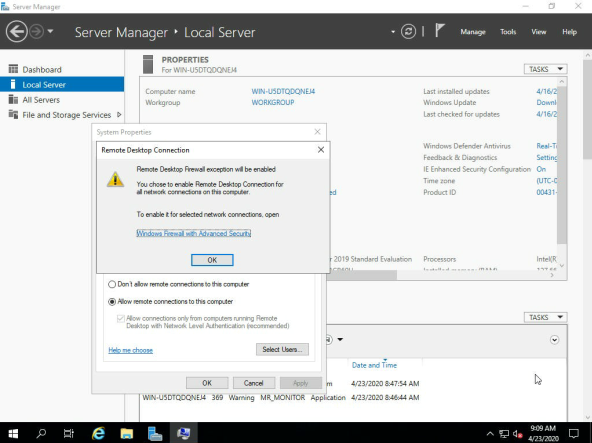The image size is (592, 443).
Task: Click the Server Manager taskbar icon
Action: tap(155, 433)
